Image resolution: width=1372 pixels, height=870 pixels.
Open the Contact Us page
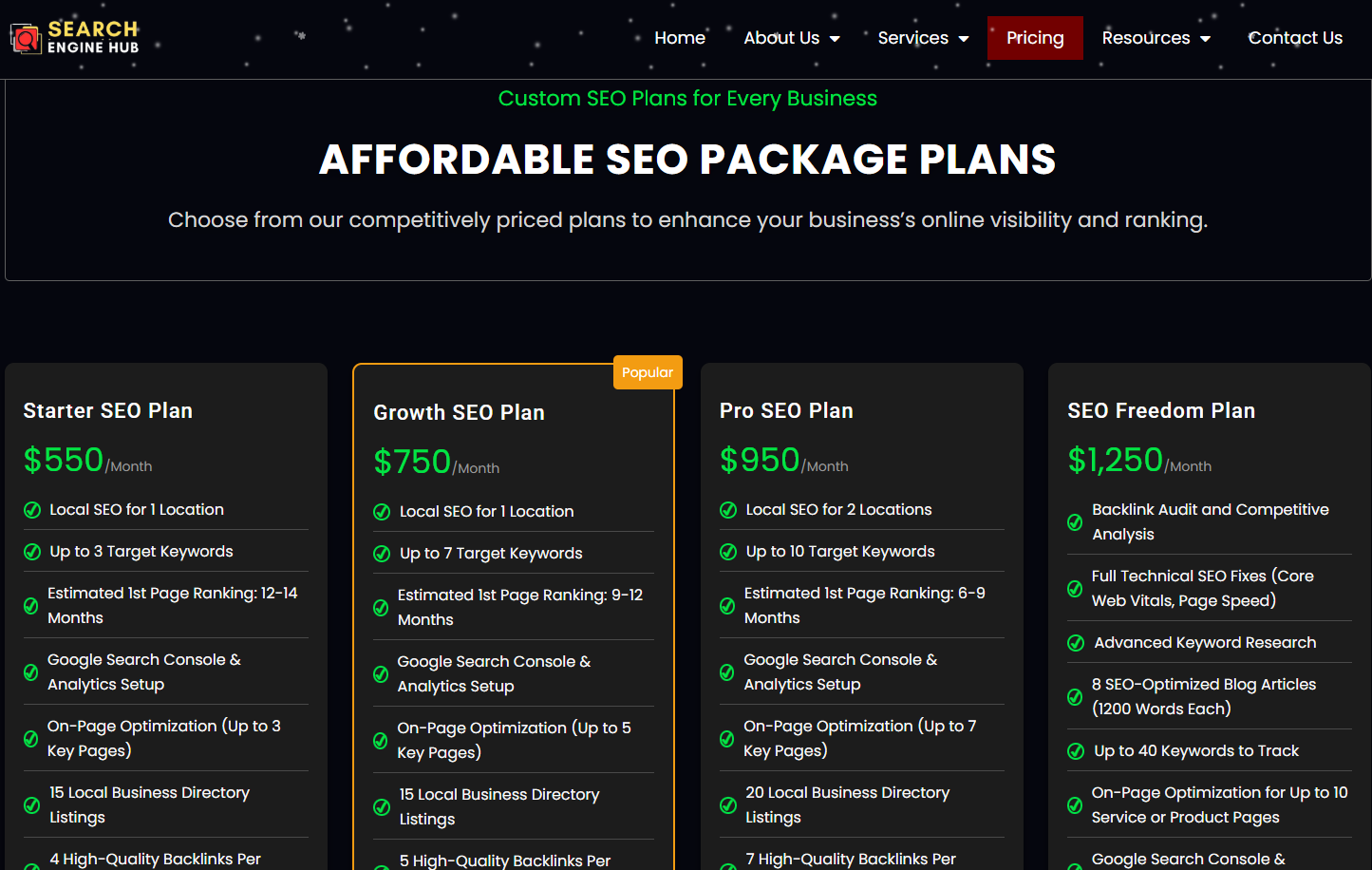(1295, 38)
